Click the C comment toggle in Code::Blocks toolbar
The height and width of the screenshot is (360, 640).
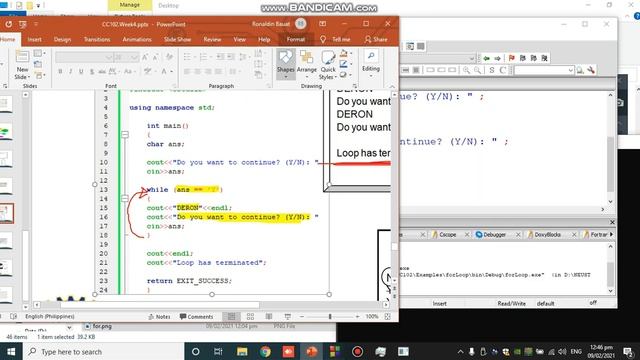pyautogui.click(x=502, y=70)
